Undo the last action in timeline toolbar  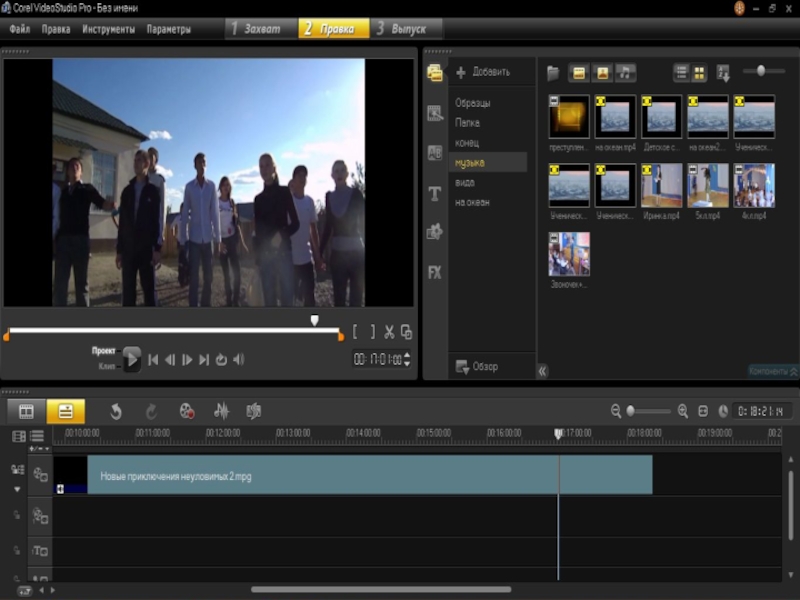tap(116, 411)
